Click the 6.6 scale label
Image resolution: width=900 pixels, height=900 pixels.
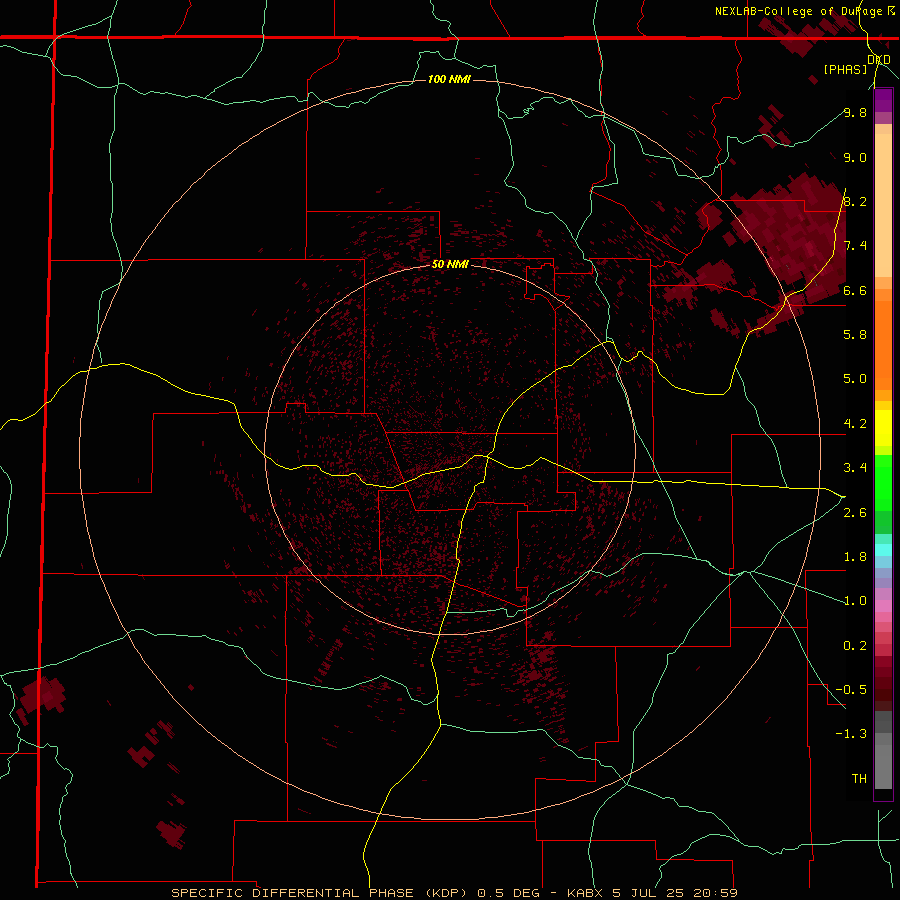click(855, 290)
